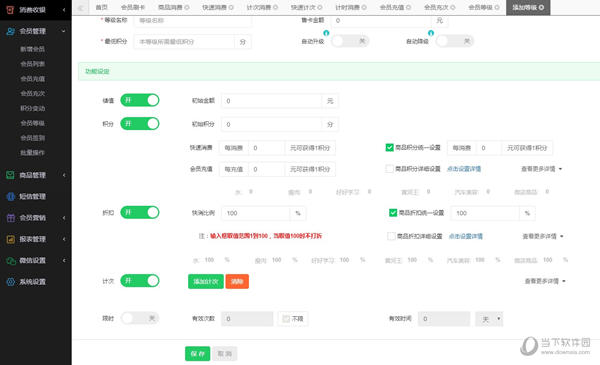Uncheck 商品折扣统一设置 checkbox
Screen dimensions: 600x365
point(393,213)
